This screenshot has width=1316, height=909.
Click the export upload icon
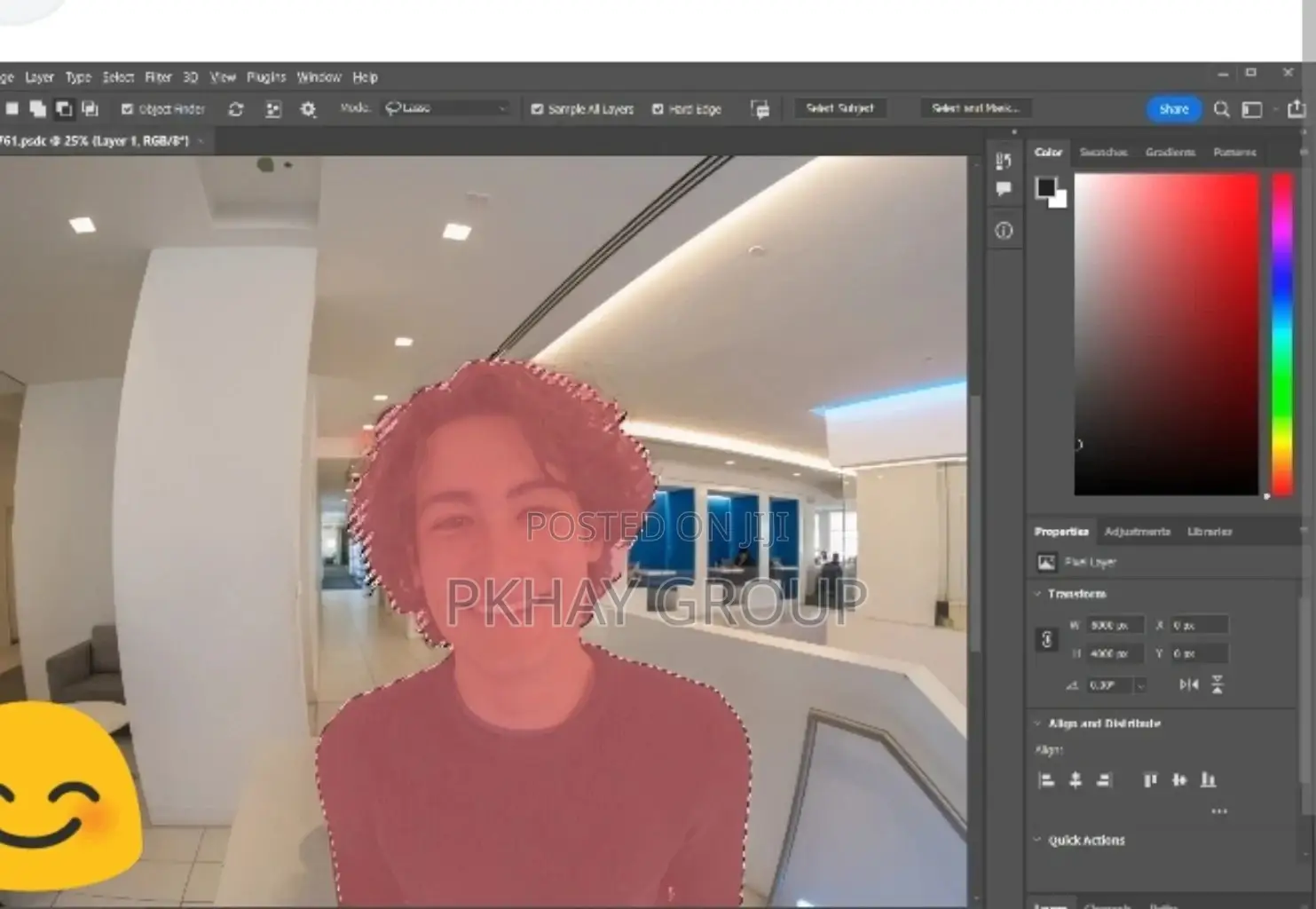pyautogui.click(x=1296, y=108)
